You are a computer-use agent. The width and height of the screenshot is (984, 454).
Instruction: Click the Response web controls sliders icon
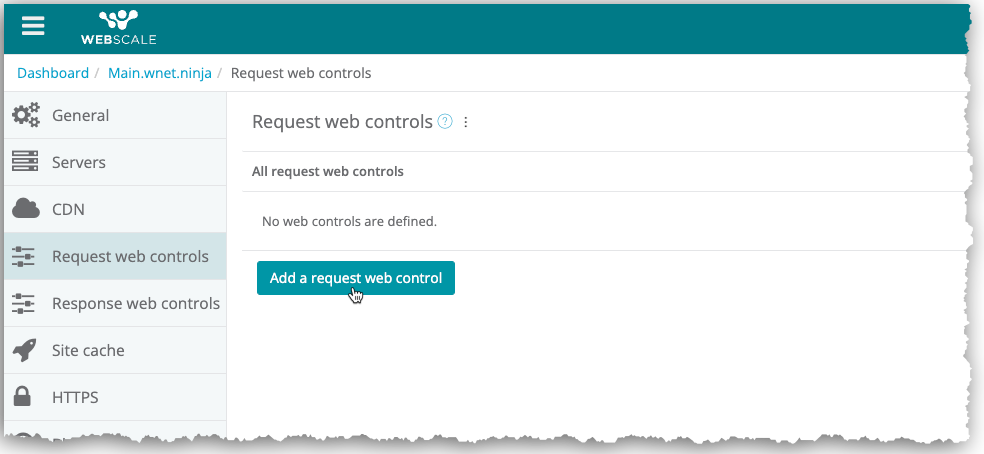point(24,304)
